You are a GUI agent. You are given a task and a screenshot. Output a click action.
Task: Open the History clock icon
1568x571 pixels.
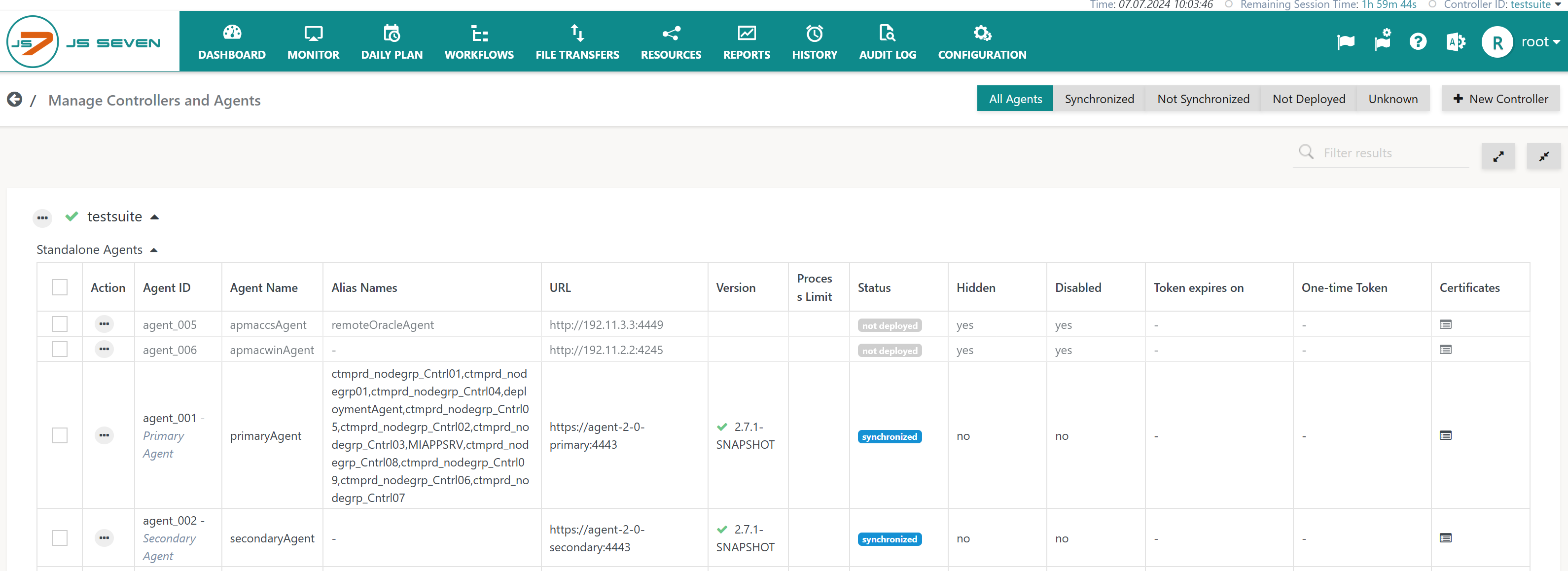pos(815,32)
